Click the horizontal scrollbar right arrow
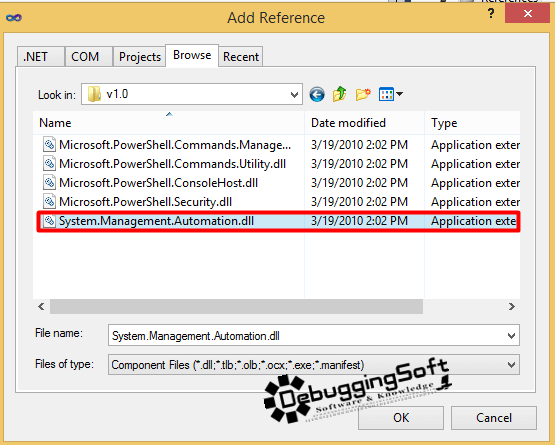Viewport: 555px width, 445px height. point(511,307)
